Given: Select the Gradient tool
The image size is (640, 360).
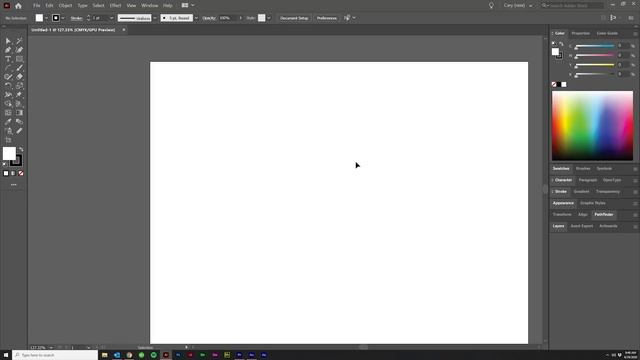Looking at the screenshot, I should point(19,113).
